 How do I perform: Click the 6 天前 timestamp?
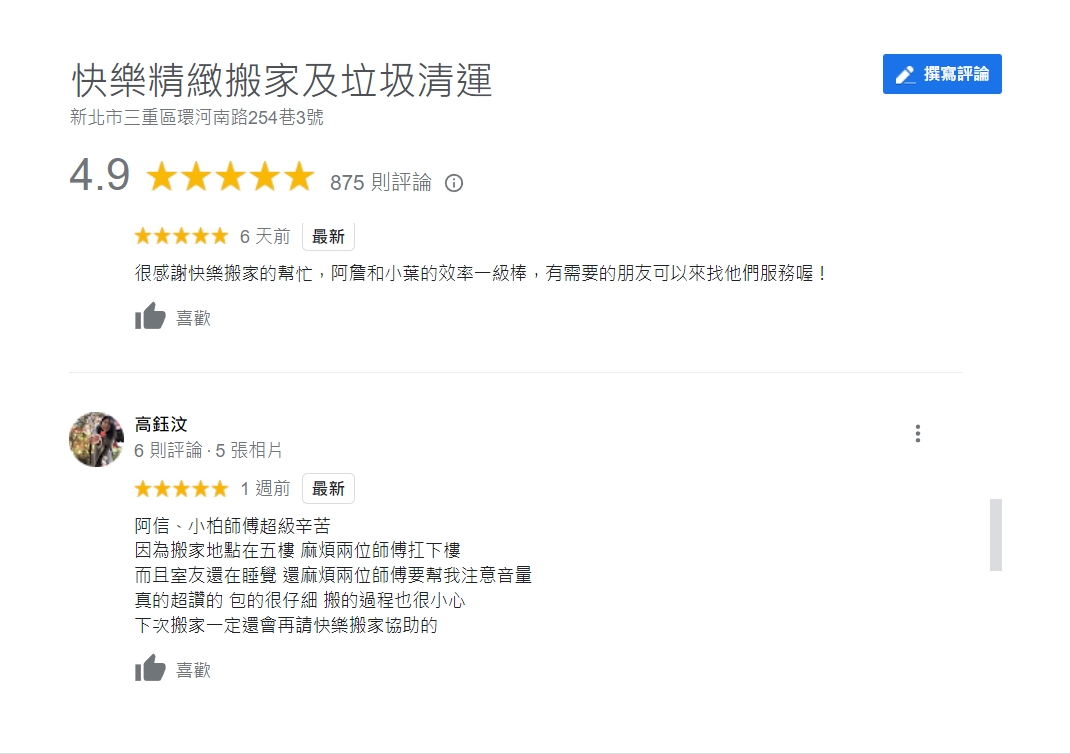(x=265, y=237)
